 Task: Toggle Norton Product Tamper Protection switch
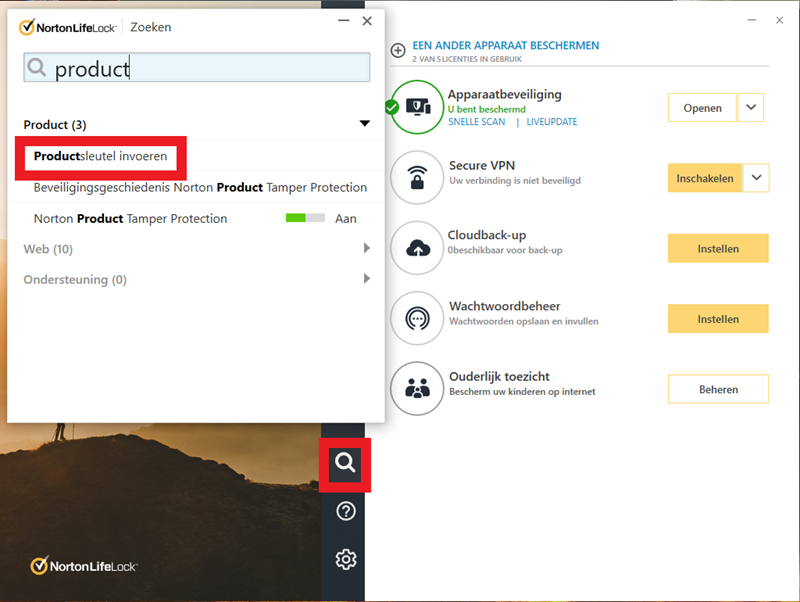305,218
